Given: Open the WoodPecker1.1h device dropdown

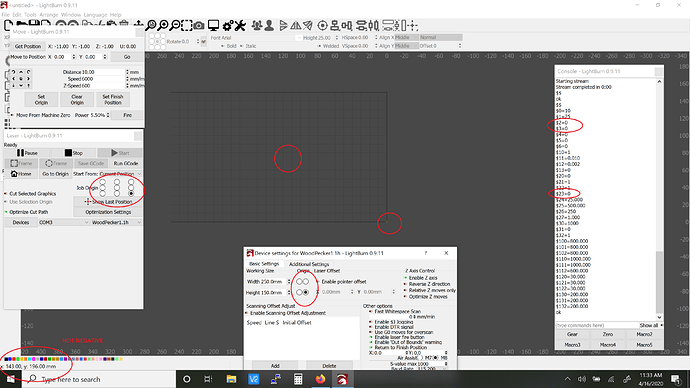Looking at the screenshot, I should coord(116,223).
